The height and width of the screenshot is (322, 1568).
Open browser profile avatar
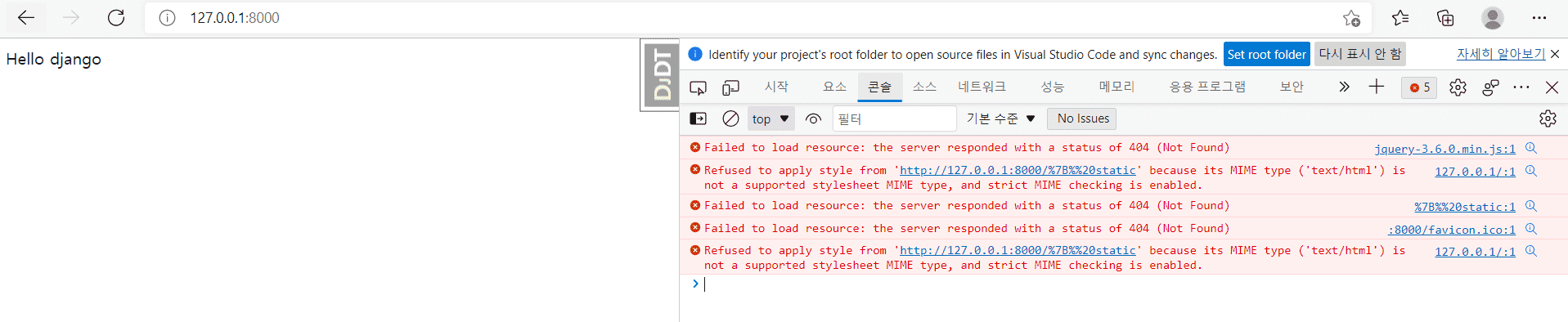[1493, 18]
